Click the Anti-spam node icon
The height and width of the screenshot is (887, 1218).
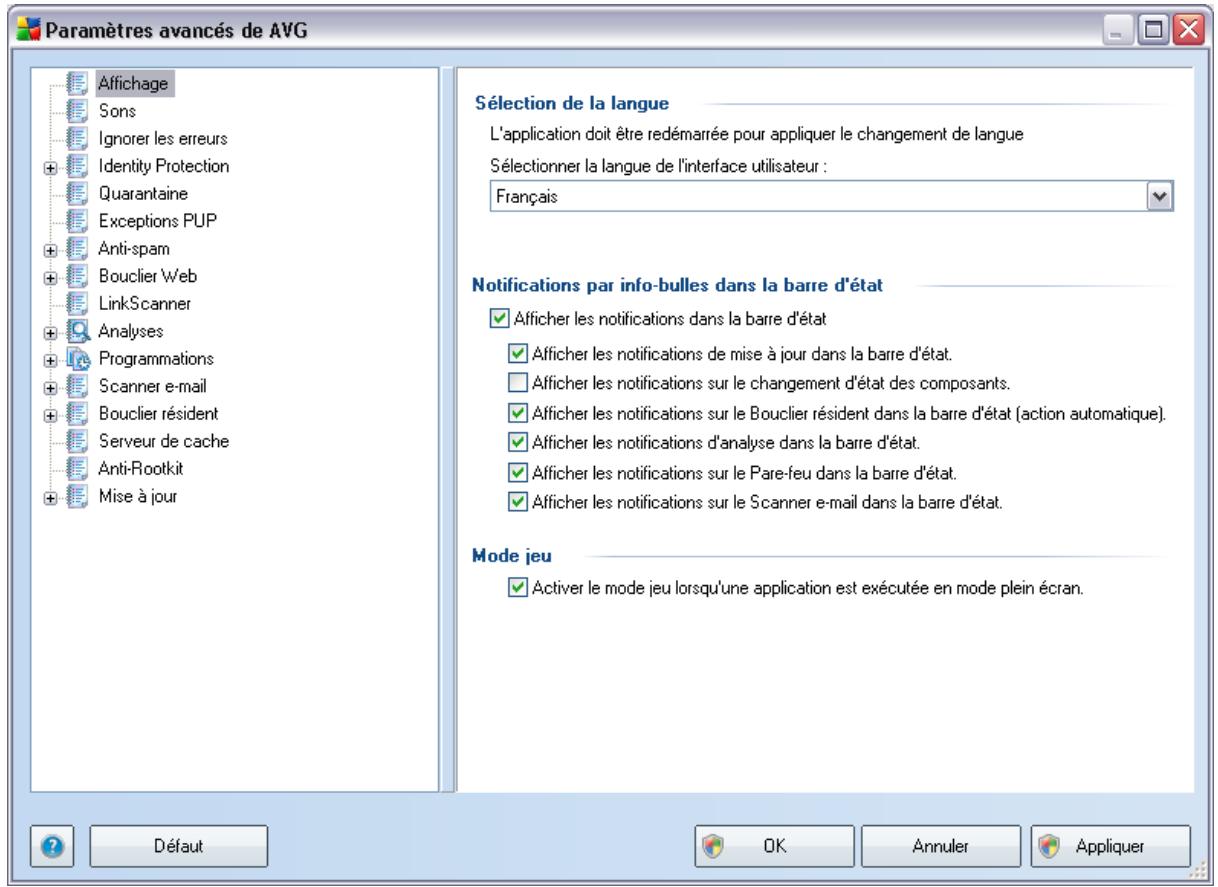(77, 247)
